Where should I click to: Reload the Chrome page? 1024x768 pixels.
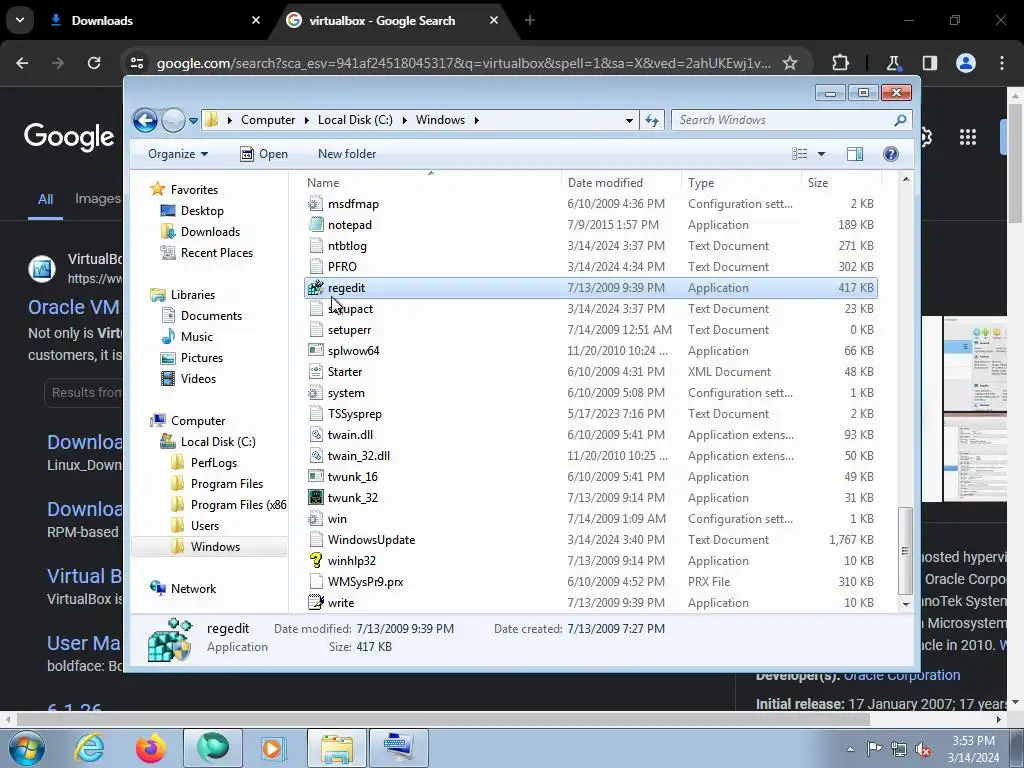94,63
